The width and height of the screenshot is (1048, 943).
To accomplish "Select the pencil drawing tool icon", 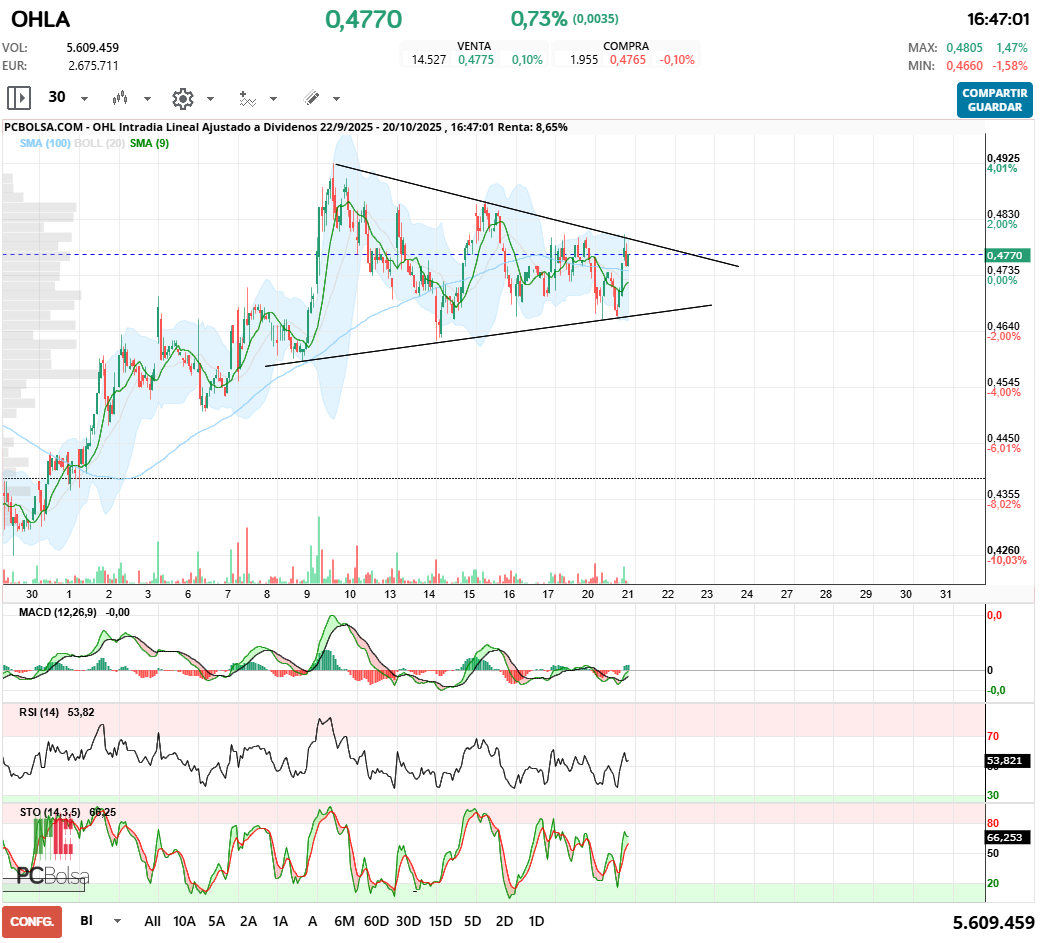I will point(311,98).
